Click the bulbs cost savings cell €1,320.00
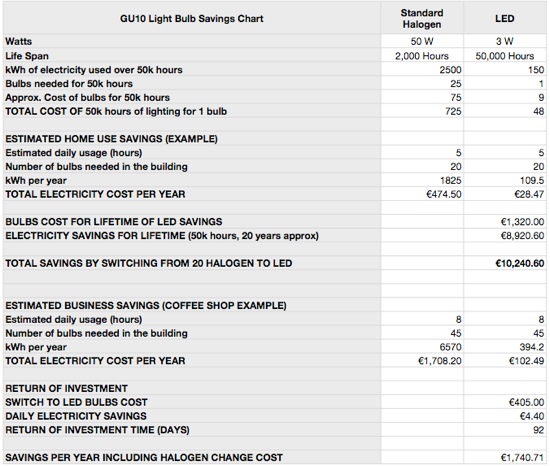 click(x=505, y=222)
